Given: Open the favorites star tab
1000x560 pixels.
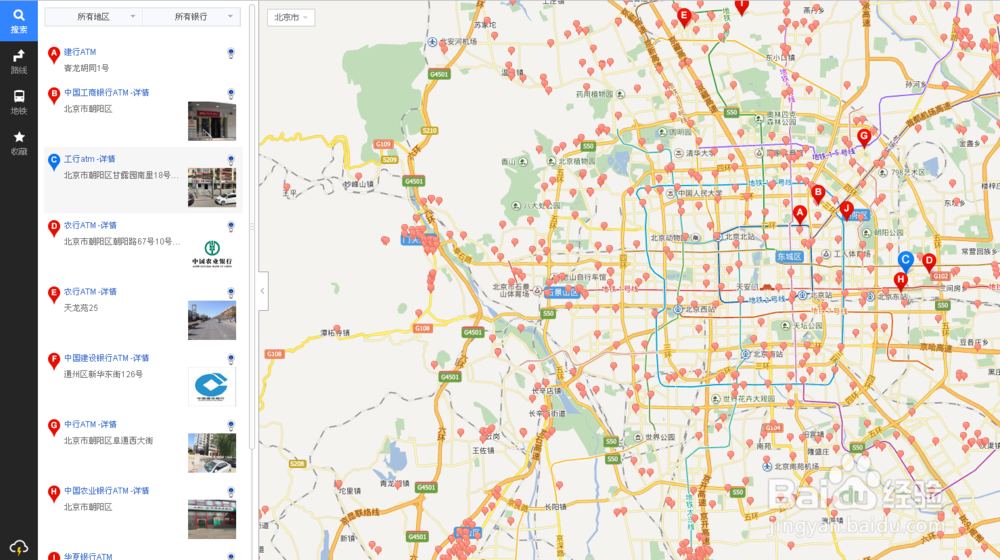Looking at the screenshot, I should pos(18,143).
